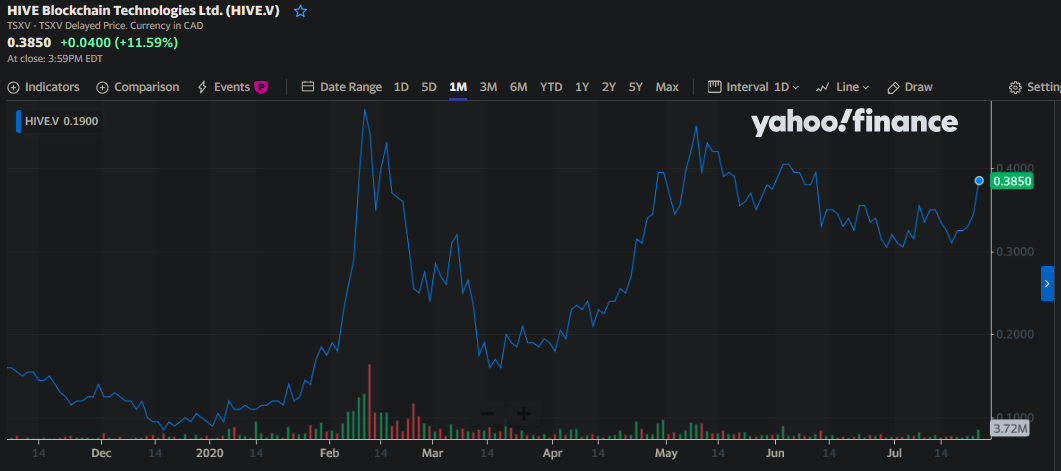Select the 2Y range
The height and width of the screenshot is (471, 1061).
609,87
